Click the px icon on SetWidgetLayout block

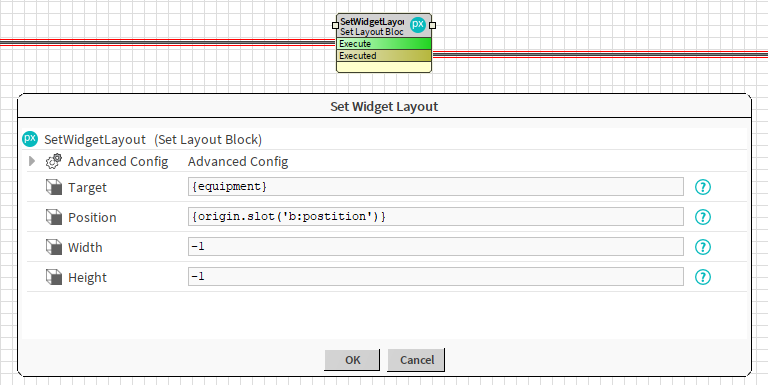click(417, 24)
